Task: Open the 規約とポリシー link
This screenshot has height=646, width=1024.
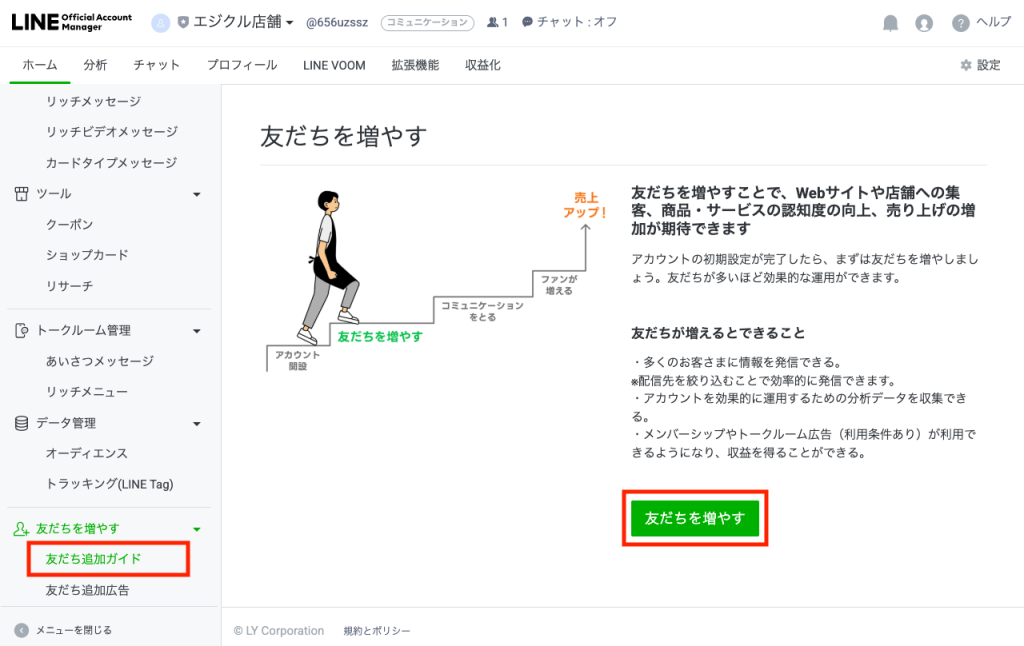Action: tap(377, 631)
